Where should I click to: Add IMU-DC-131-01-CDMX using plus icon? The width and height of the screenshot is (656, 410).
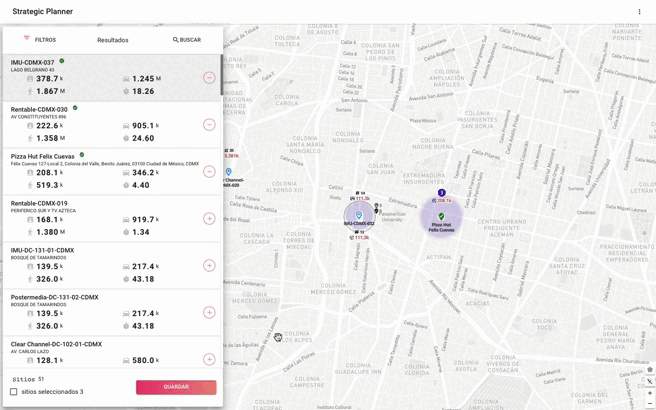click(x=209, y=265)
